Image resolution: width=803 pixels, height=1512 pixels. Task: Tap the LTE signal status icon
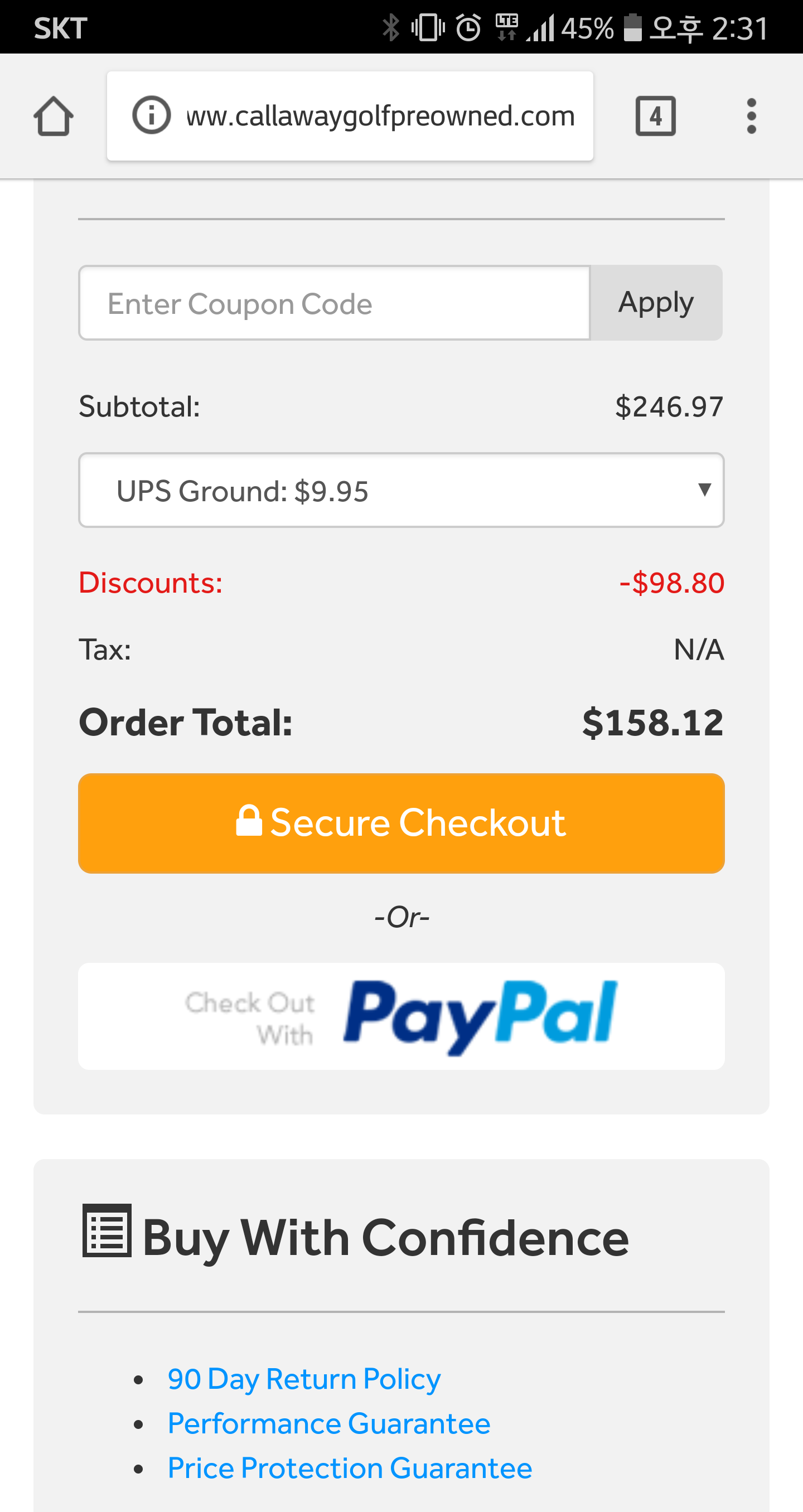tap(506, 27)
